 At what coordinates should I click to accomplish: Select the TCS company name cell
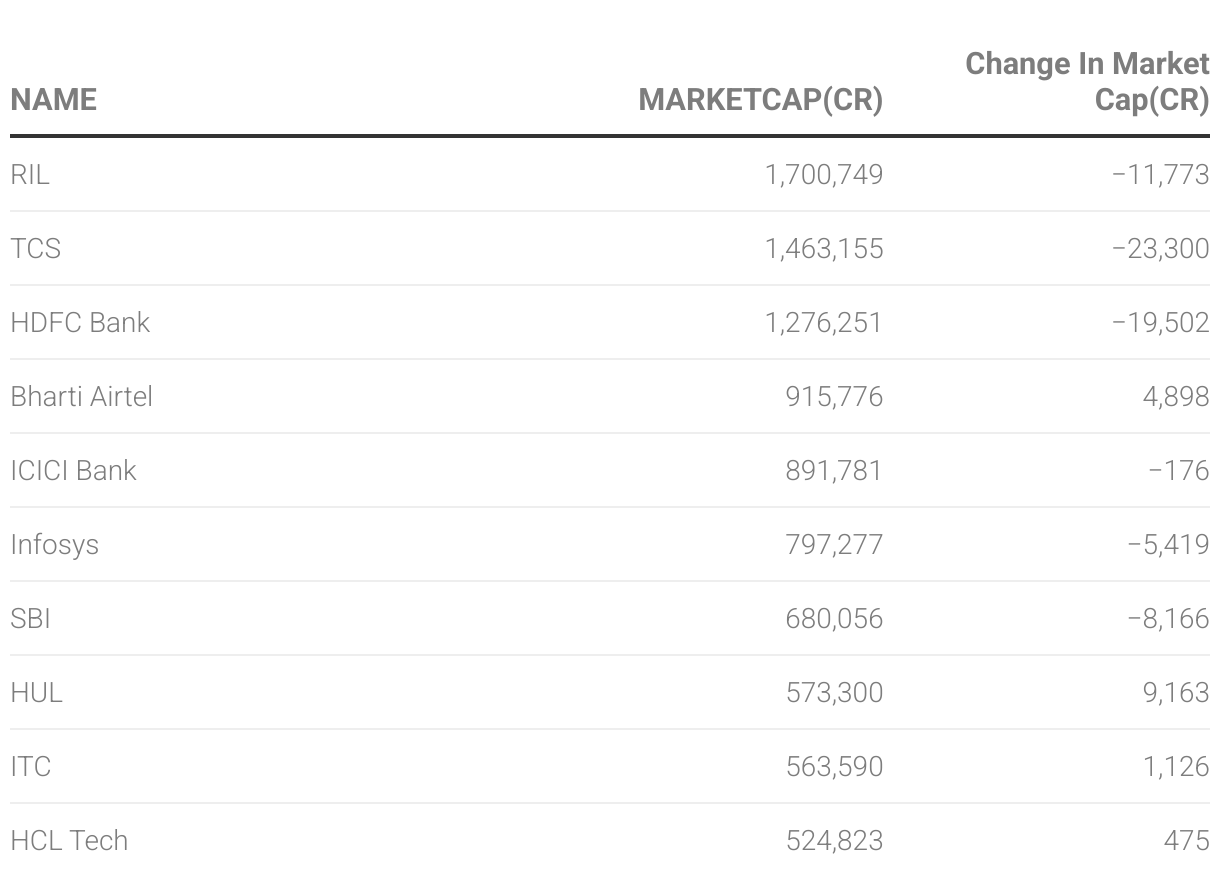coord(36,249)
